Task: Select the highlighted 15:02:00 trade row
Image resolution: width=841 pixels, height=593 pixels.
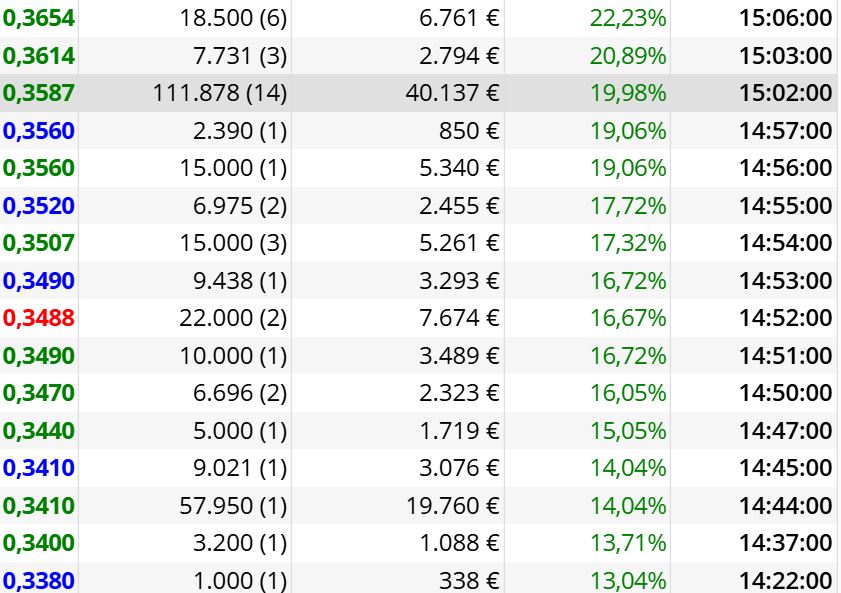Action: click(418, 93)
